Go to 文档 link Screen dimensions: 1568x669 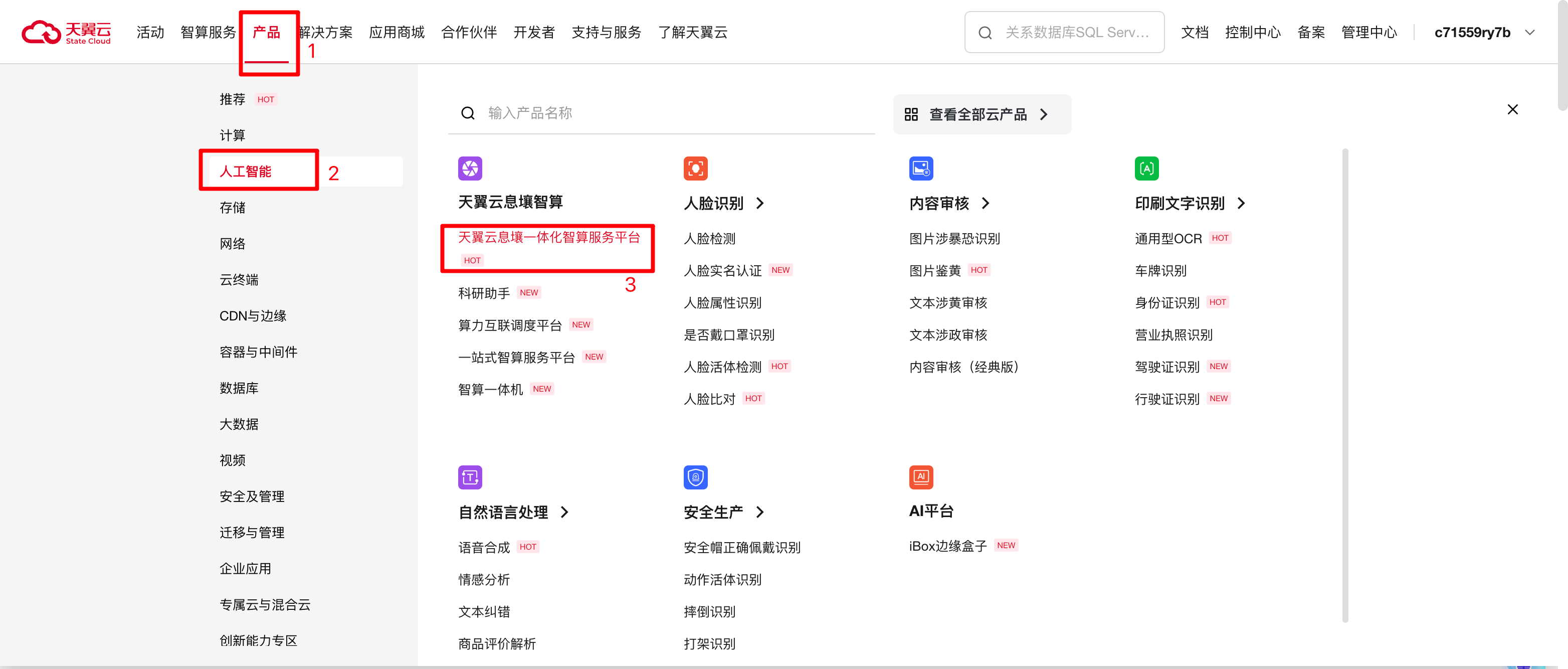click(1194, 32)
